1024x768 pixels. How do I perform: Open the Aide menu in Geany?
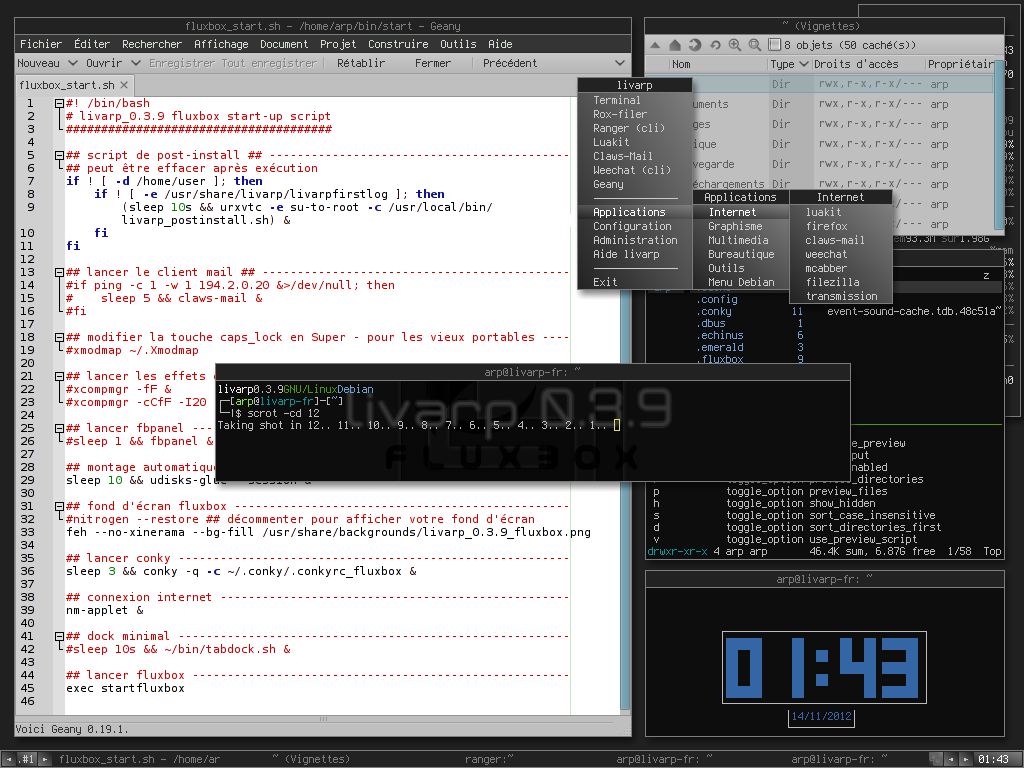500,44
